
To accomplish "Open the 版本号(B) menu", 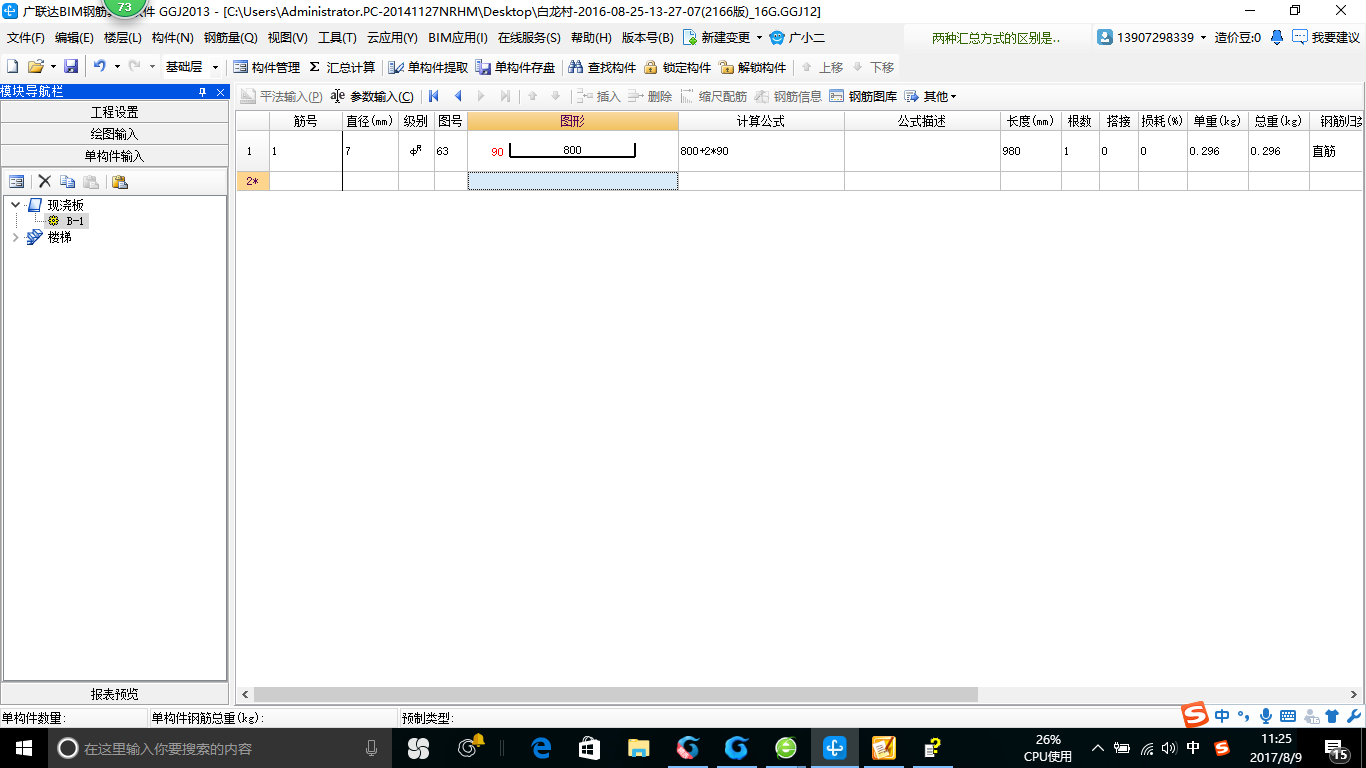I will 647,37.
